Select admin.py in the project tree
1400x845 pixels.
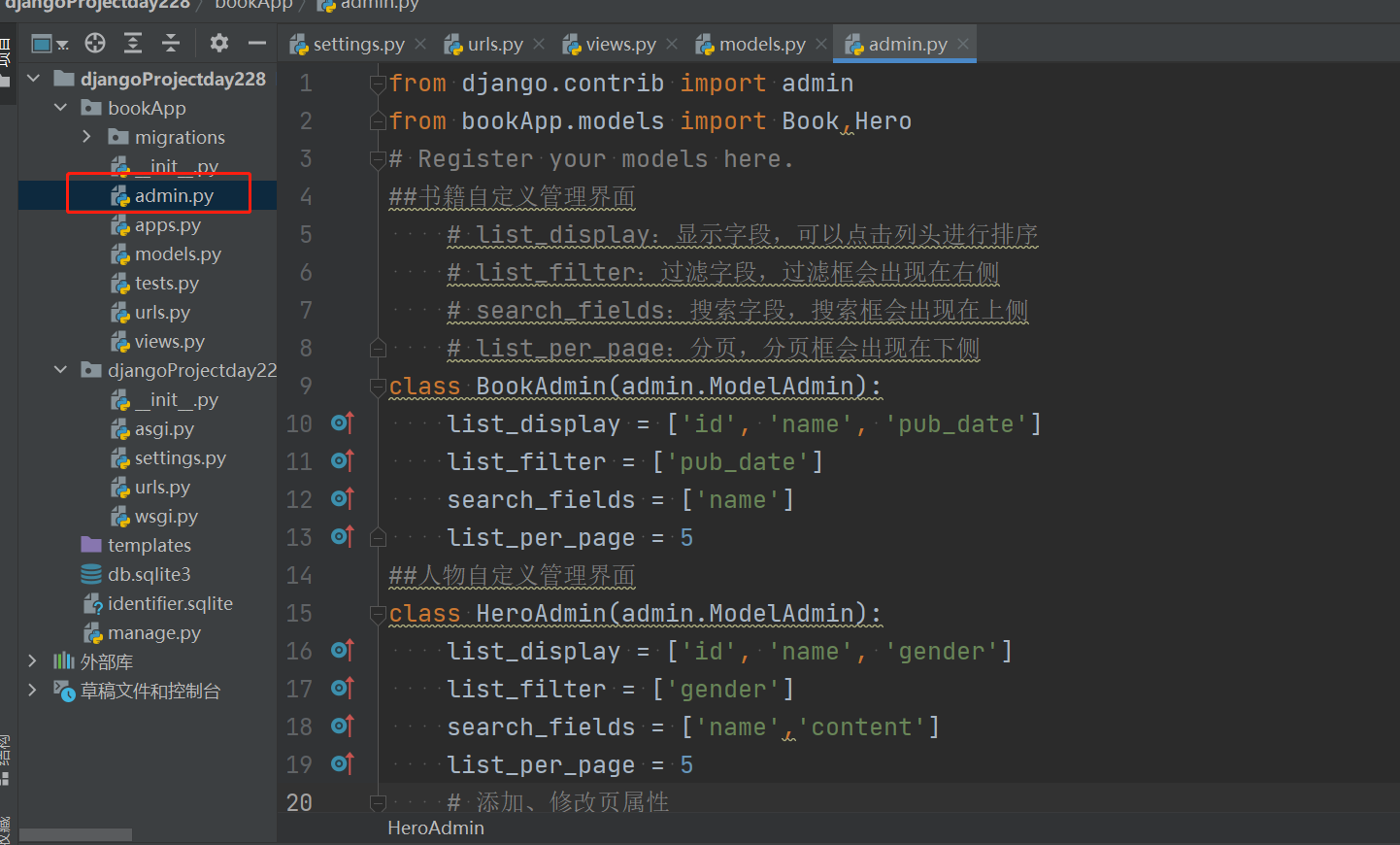pos(174,195)
